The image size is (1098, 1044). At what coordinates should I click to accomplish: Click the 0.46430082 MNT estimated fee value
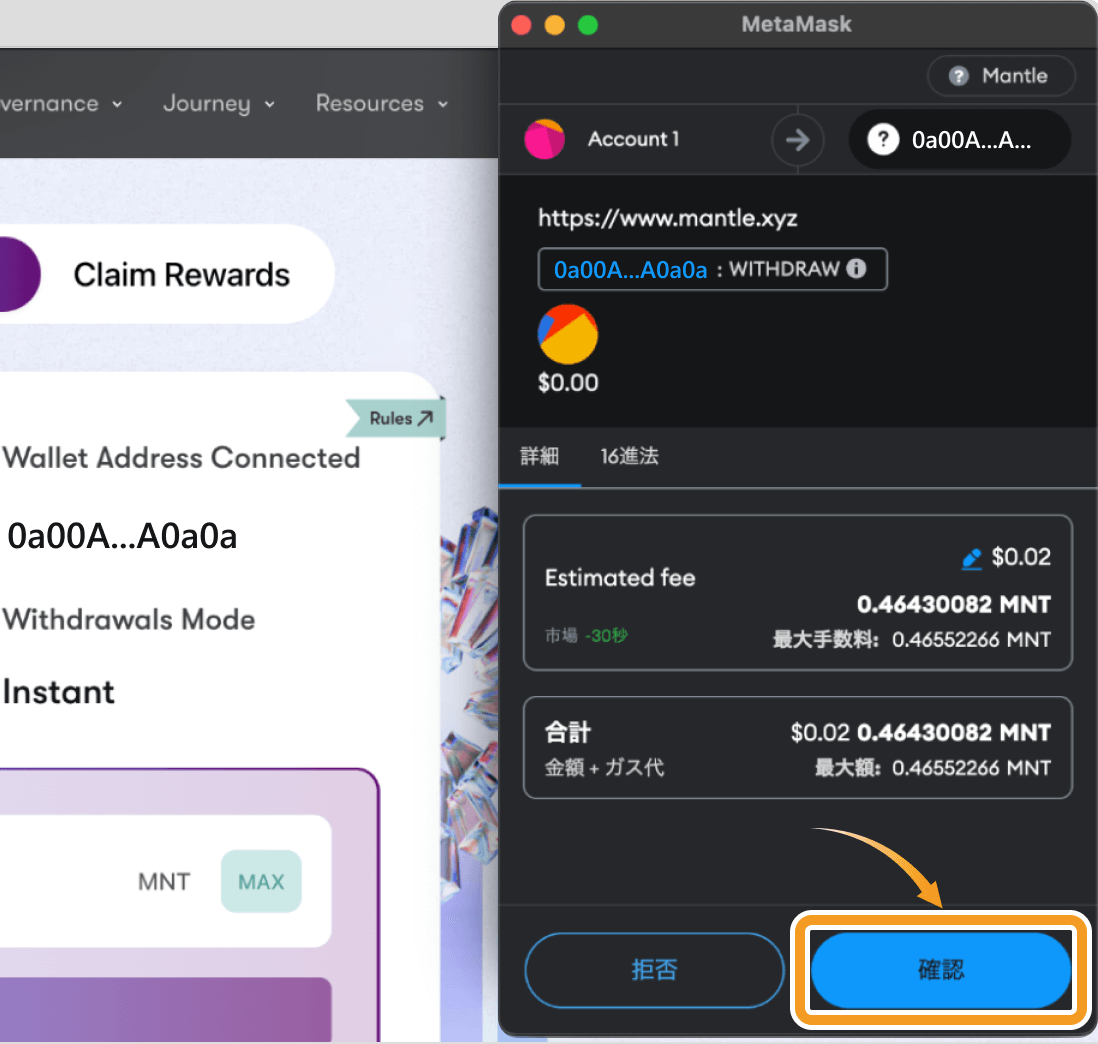tap(954, 604)
